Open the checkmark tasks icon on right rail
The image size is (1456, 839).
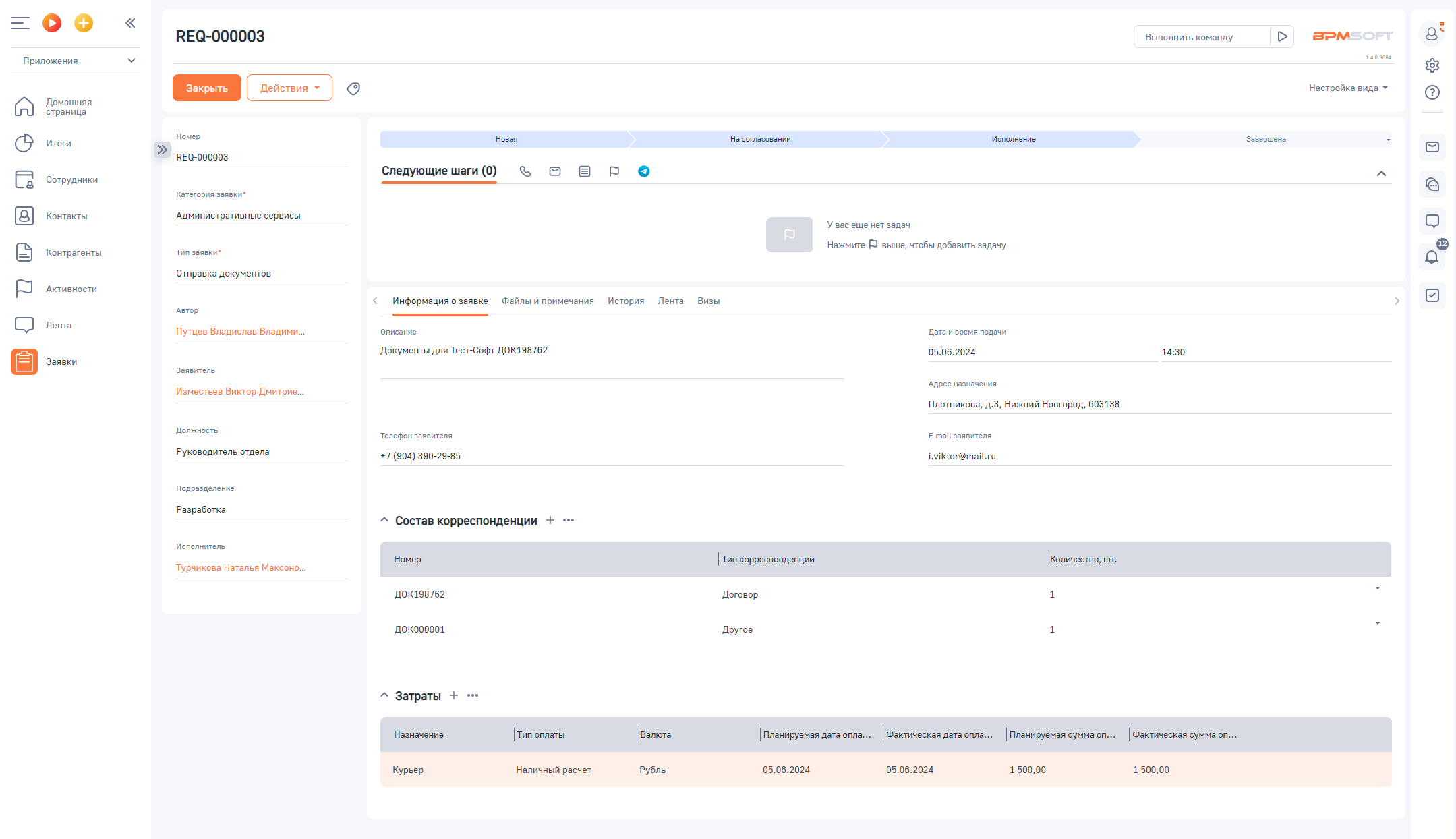click(1432, 295)
